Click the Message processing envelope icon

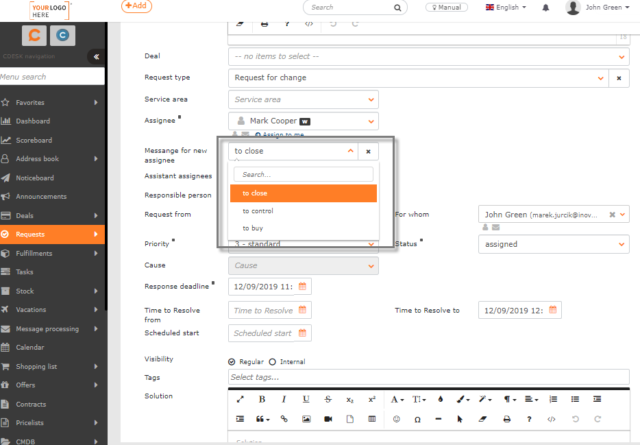click(x=5, y=329)
